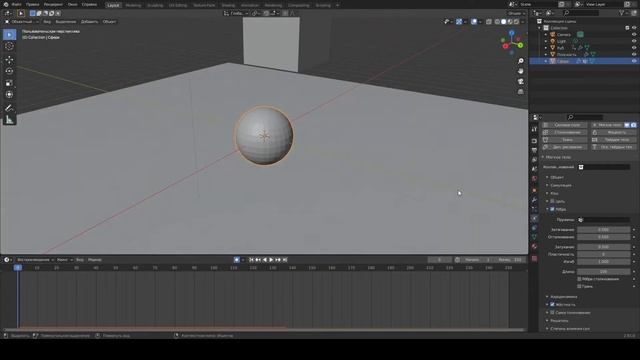Screen dimensions: 640x360
Task: Click the navigation gizmo green Y axis
Action: click(x=520, y=45)
